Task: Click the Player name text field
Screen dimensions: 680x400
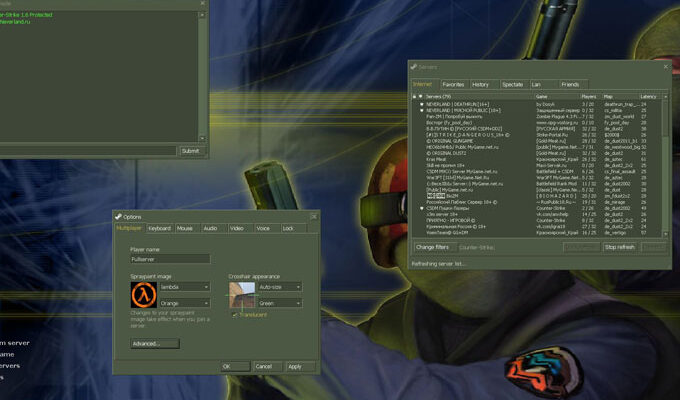Action: (x=170, y=259)
